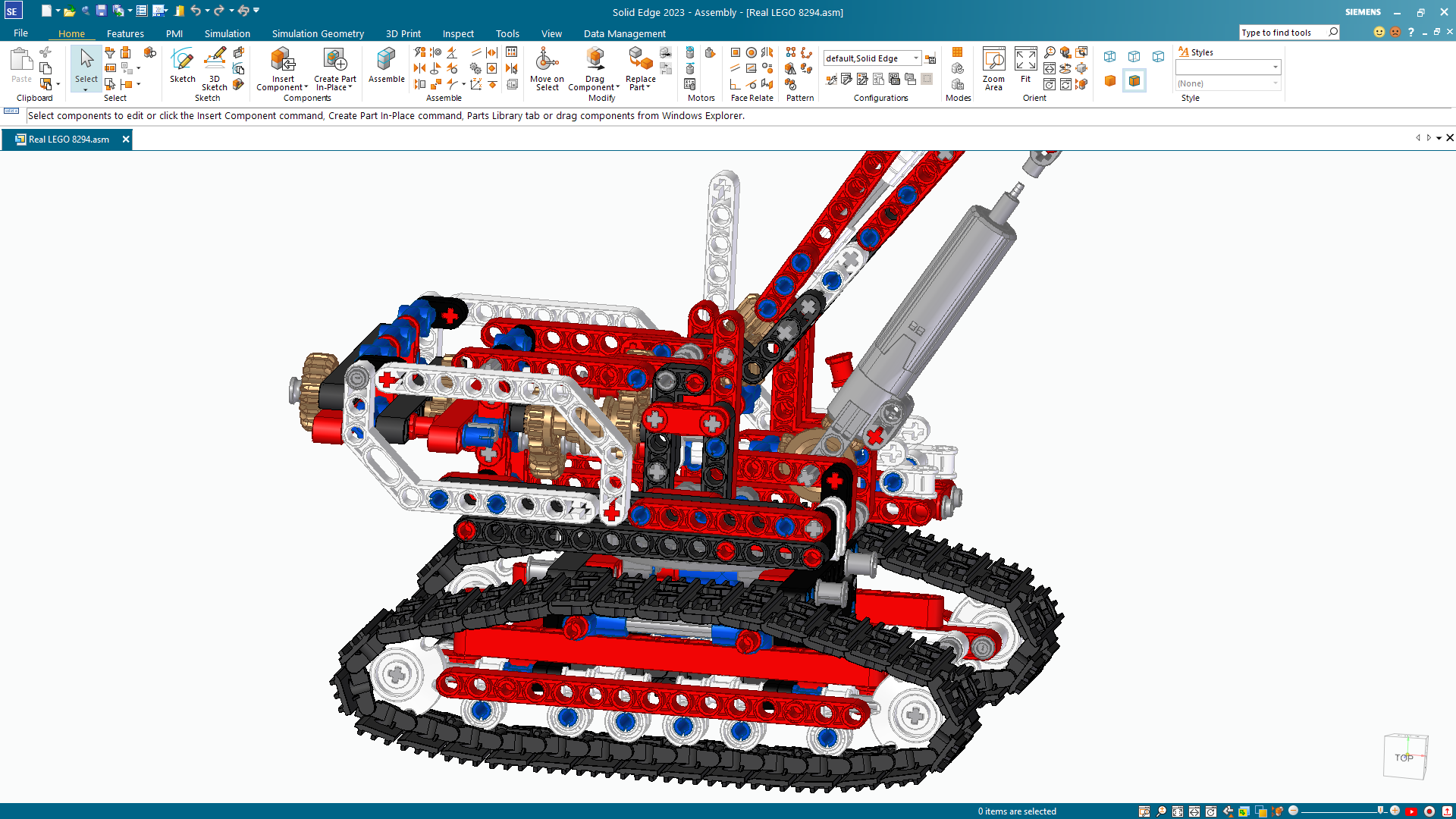Click the Pattern group first icon
Viewport: 1456px width, 819px height.
791,52
